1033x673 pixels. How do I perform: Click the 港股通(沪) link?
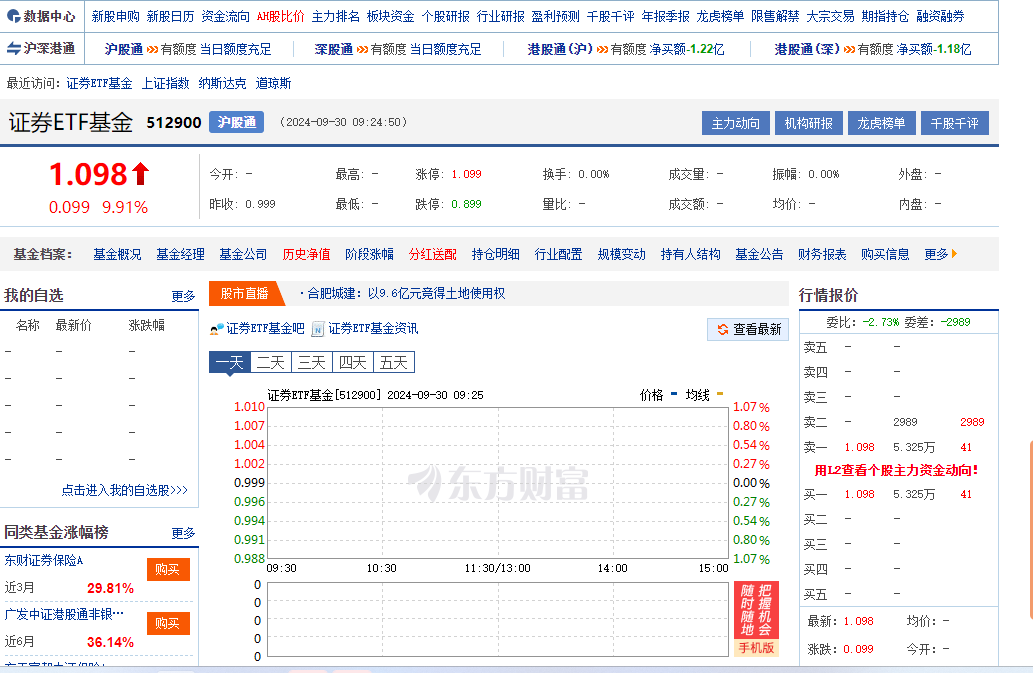tap(560, 49)
